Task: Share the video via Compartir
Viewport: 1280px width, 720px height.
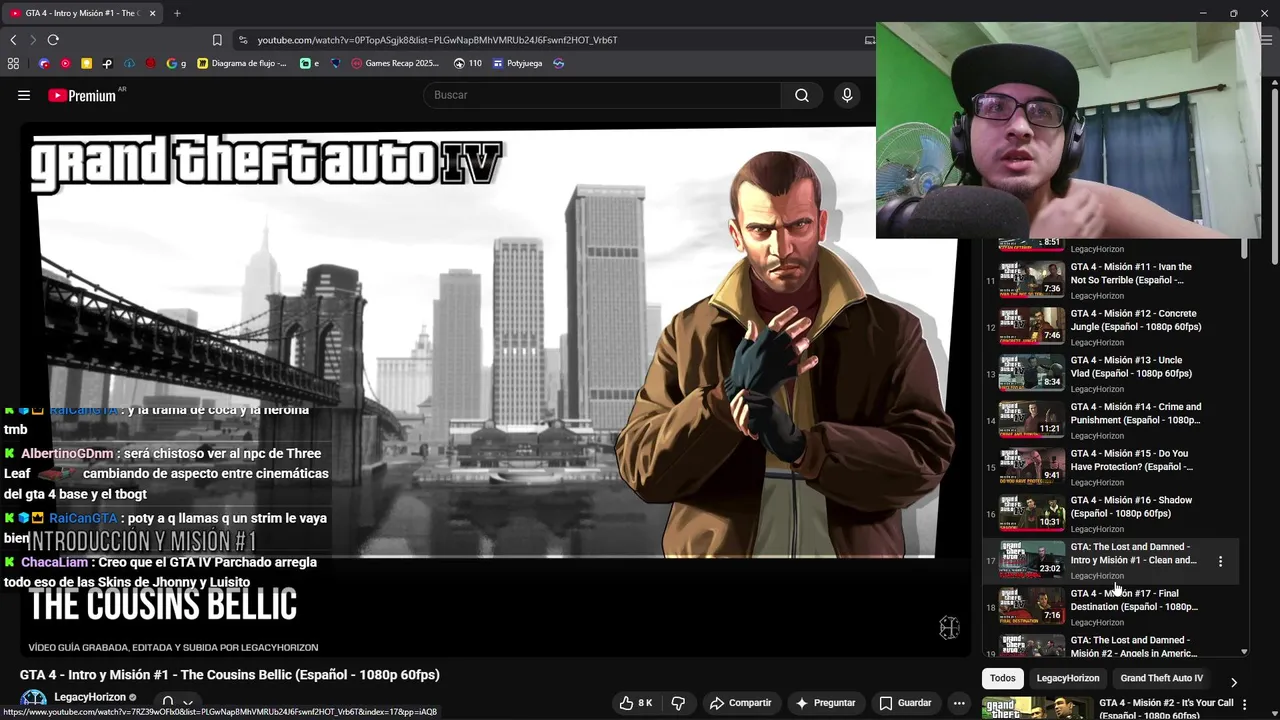Action: [740, 703]
